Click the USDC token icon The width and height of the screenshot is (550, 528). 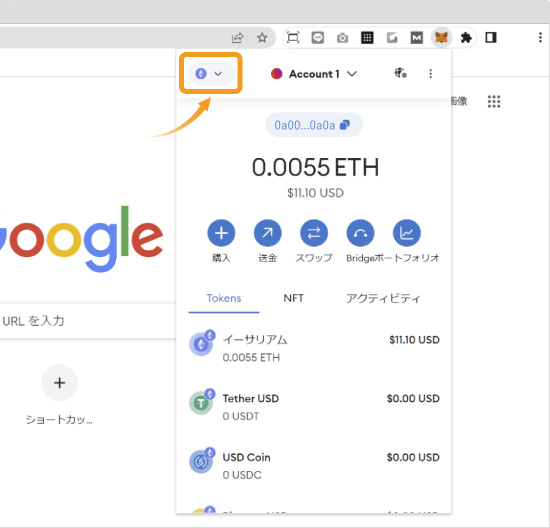(x=202, y=461)
